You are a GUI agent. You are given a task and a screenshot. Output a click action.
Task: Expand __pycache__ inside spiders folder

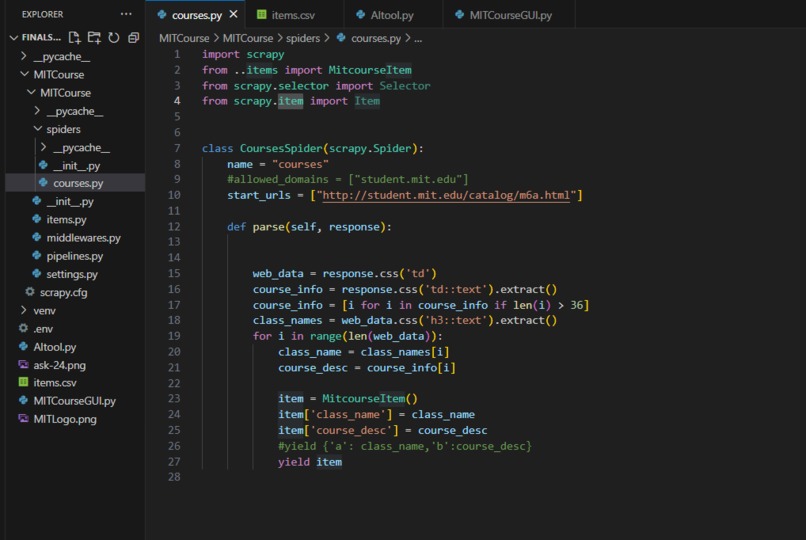click(x=44, y=147)
